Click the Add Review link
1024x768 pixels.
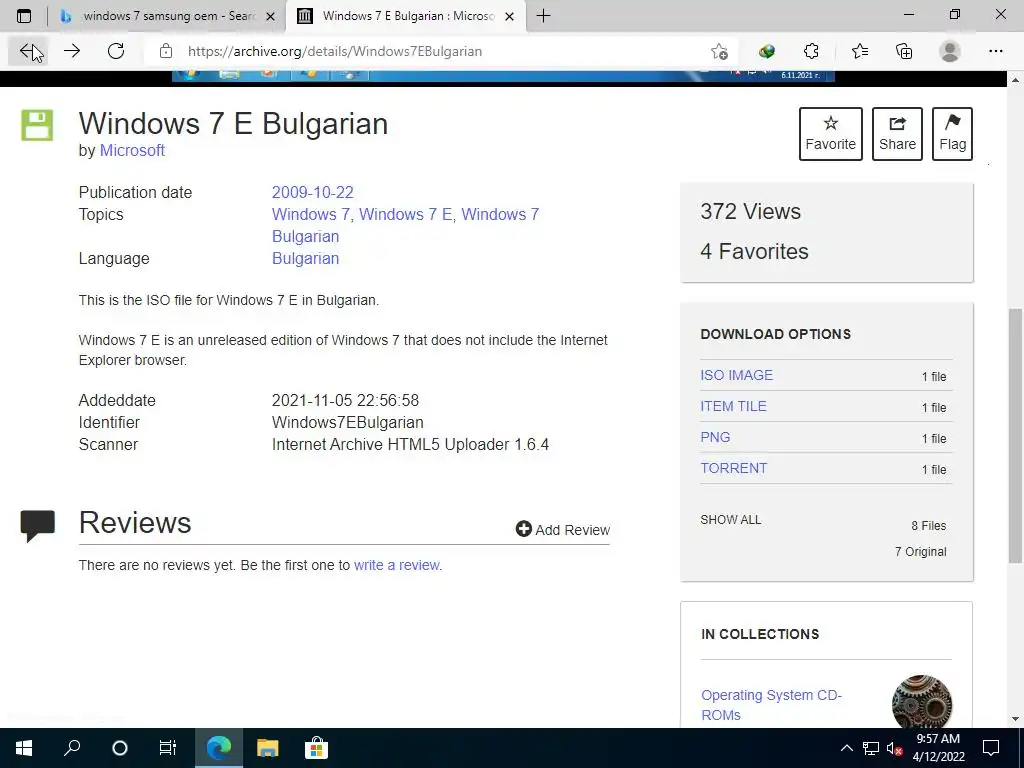[563, 530]
